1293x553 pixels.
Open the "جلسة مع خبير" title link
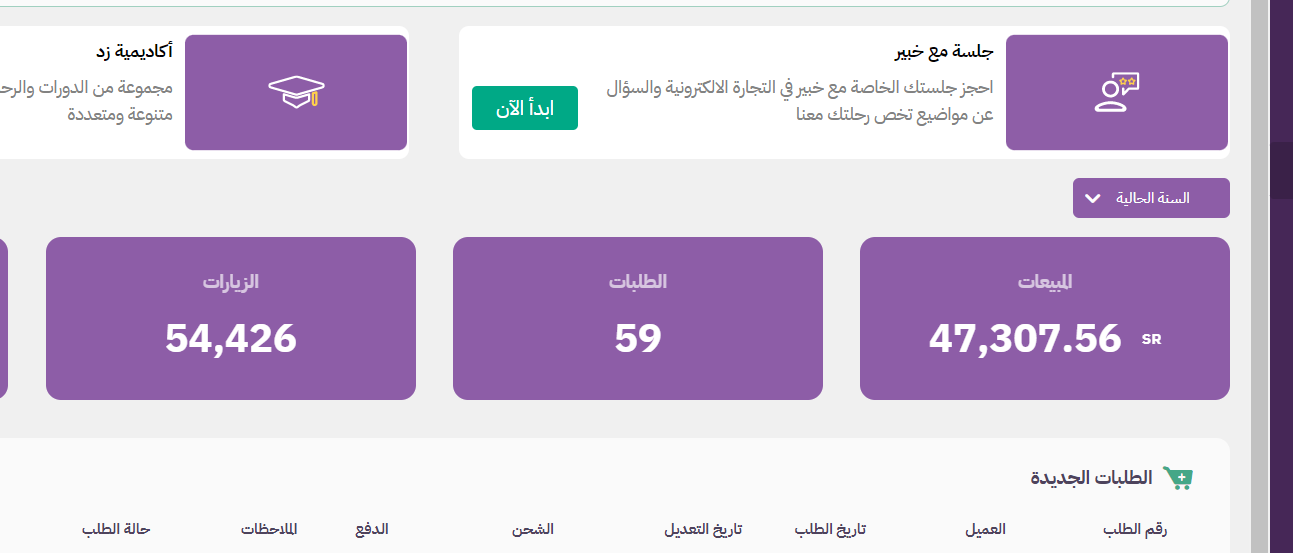[x=944, y=52]
